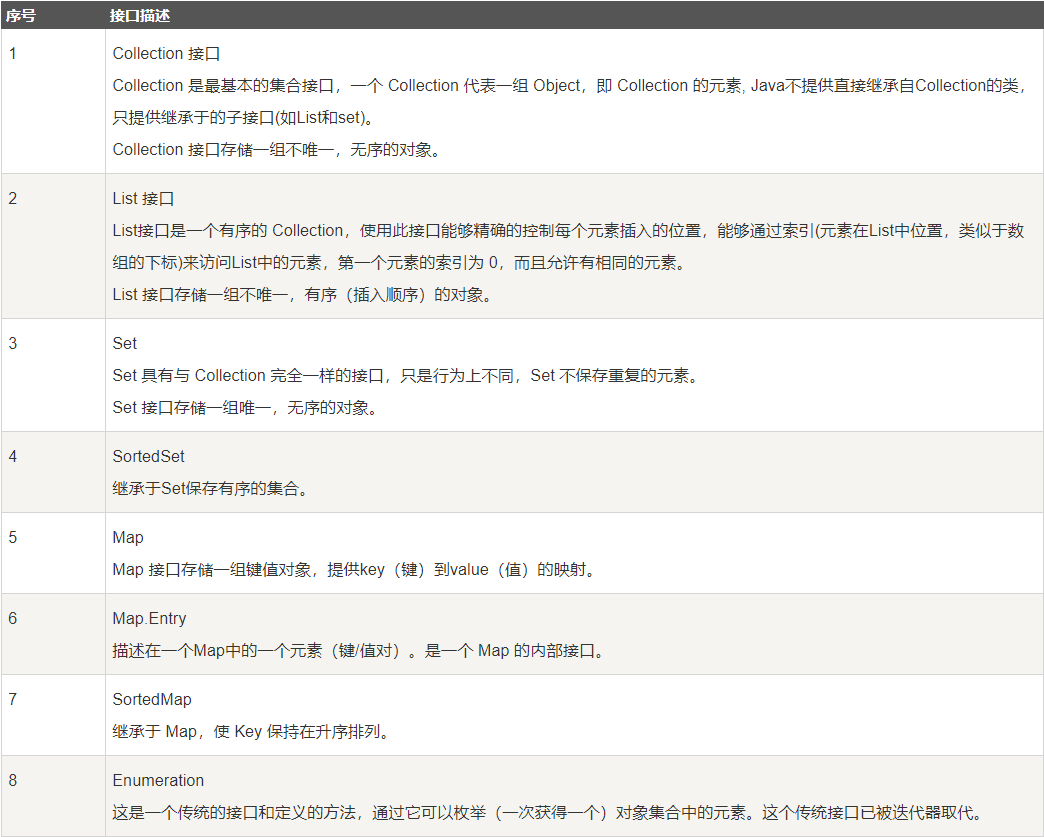Viewport: 1044px width, 837px height.
Task: Click the 'Set' heading in row 3
Action: click(x=125, y=344)
